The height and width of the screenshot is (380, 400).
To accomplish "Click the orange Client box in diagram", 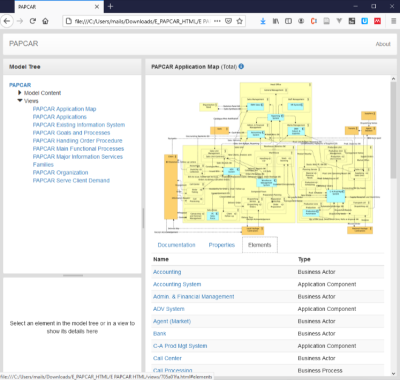I will (171, 187).
